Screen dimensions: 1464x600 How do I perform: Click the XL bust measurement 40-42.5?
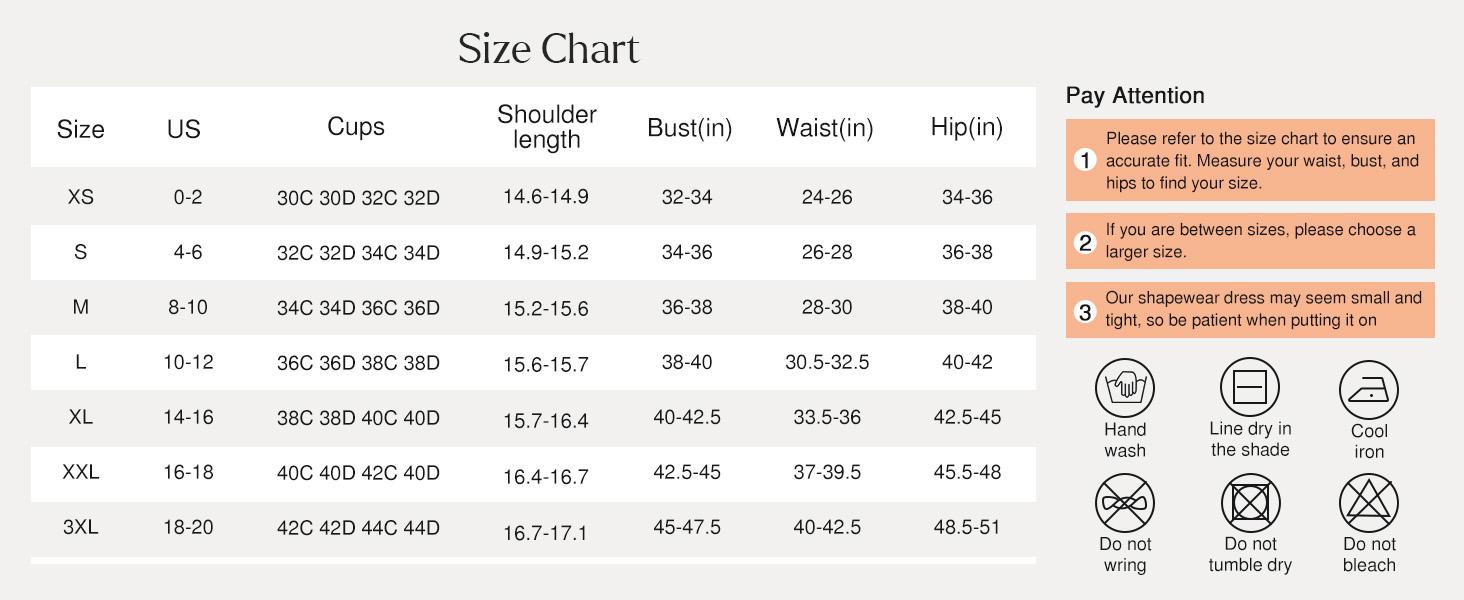tap(687, 417)
